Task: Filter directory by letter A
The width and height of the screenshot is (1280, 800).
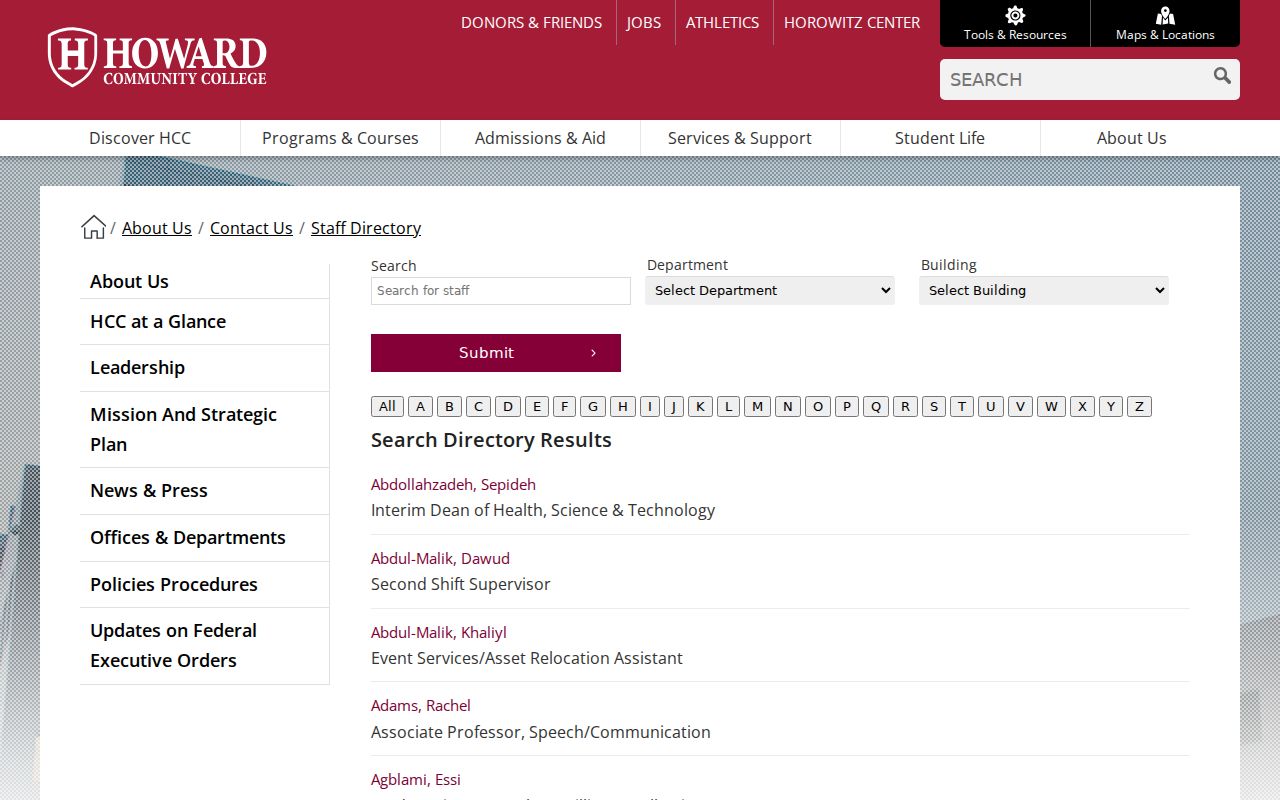Action: (x=420, y=406)
